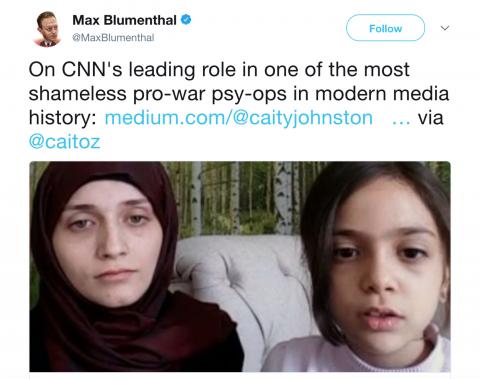The image size is (480, 379).
Task: Follow the Max Blumenthal account
Action: coord(385,28)
